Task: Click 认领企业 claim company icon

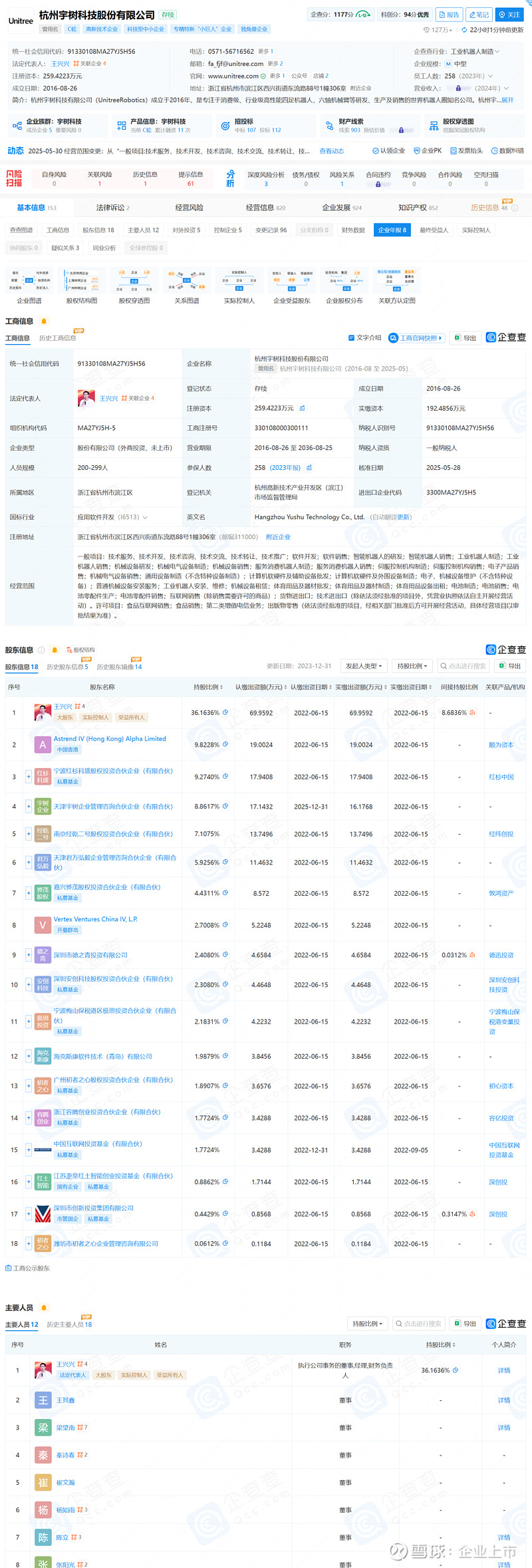Action: coord(388,151)
